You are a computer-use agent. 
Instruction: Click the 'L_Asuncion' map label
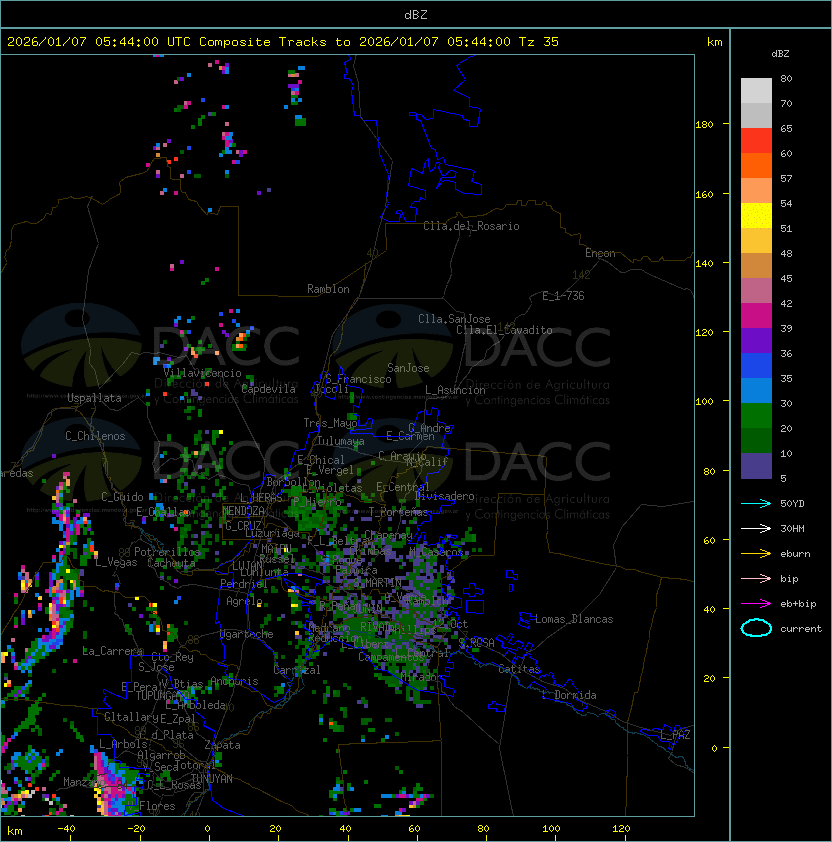(x=455, y=390)
